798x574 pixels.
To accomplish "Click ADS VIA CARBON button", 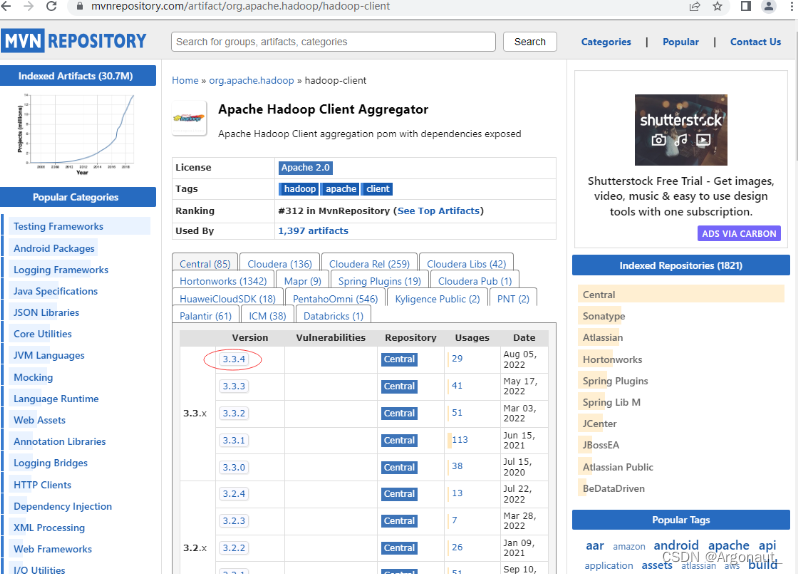I will point(739,234).
